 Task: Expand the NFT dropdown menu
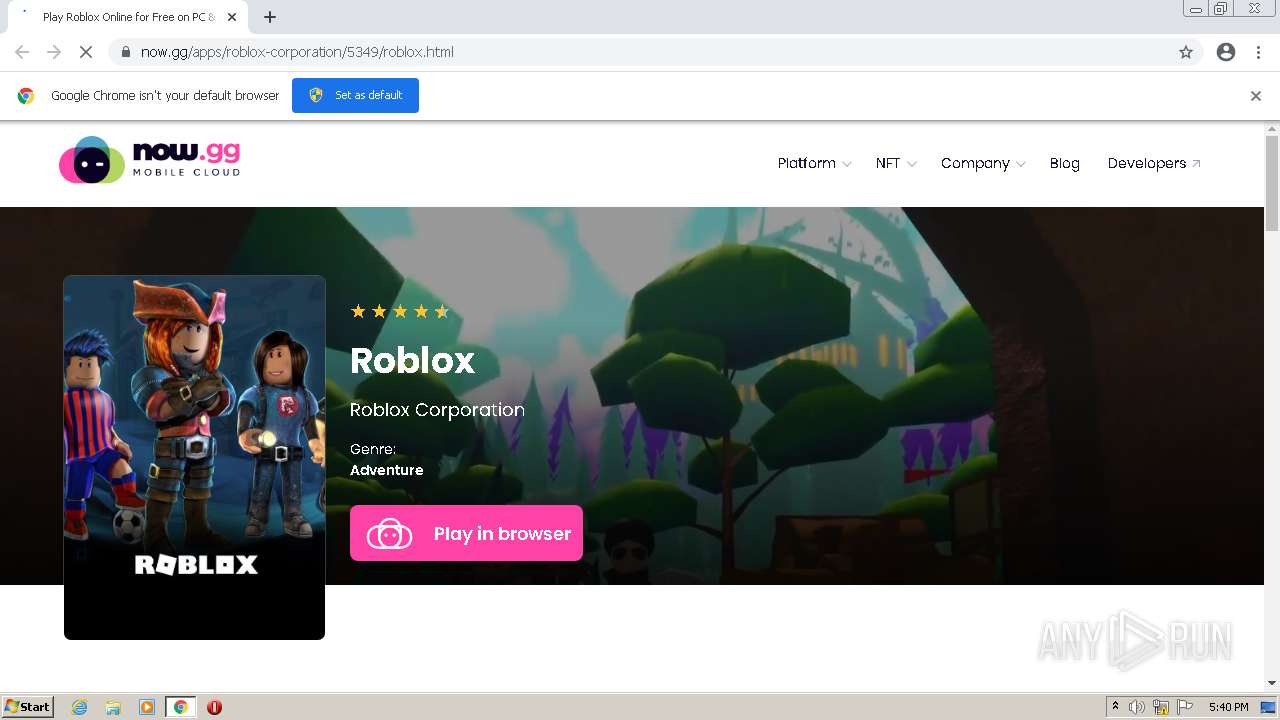[x=895, y=163]
